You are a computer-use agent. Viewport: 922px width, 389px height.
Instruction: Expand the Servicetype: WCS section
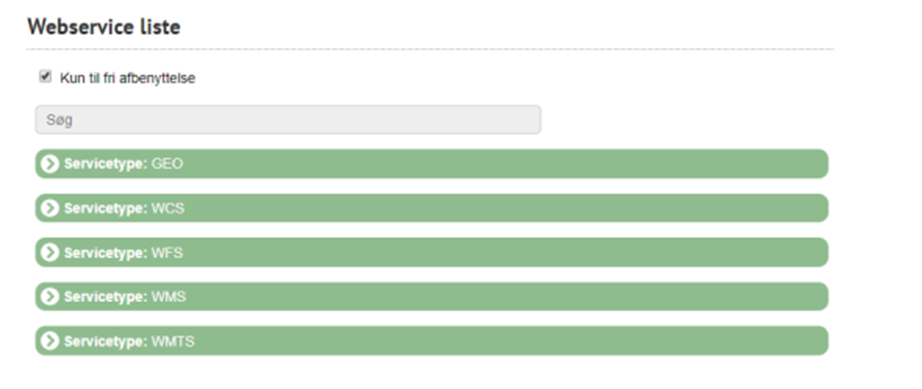coord(432,208)
